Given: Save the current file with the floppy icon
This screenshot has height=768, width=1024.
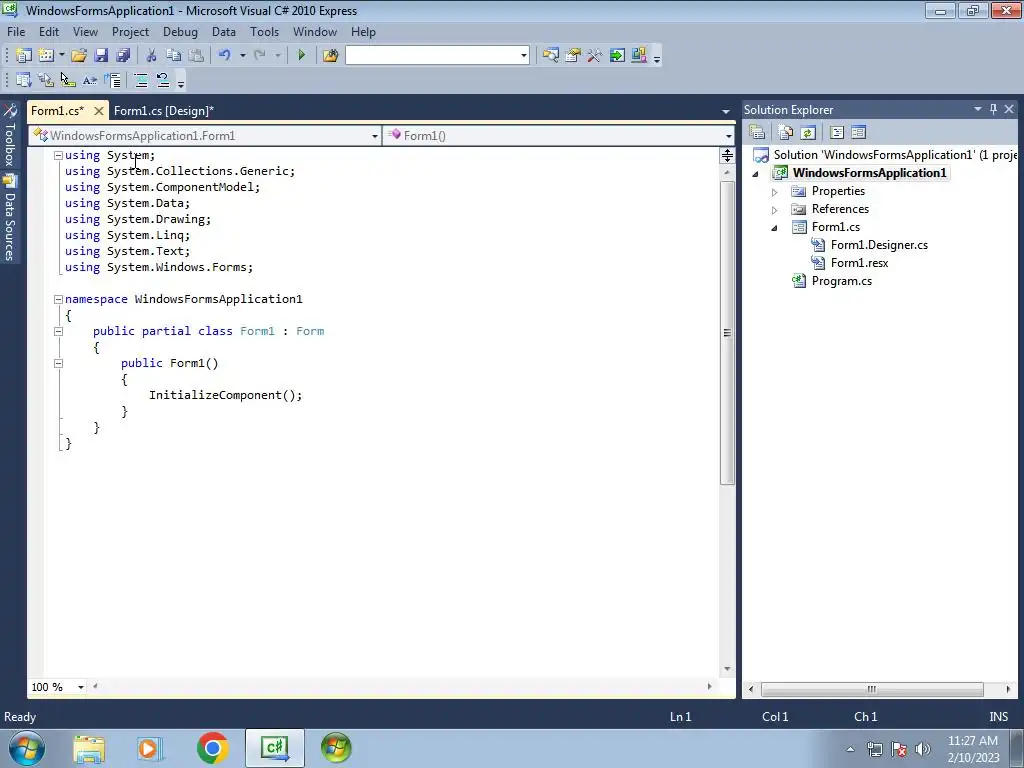Looking at the screenshot, I should [x=101, y=56].
